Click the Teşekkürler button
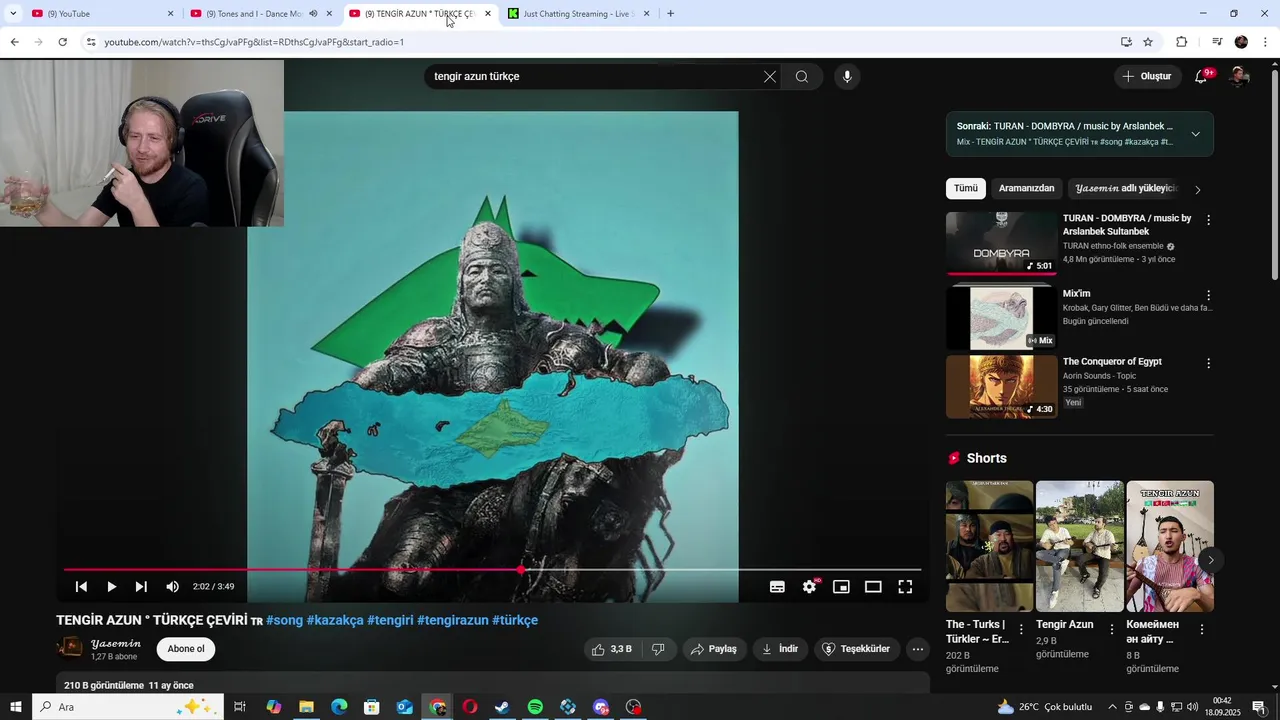The image size is (1280, 720). coord(856,649)
